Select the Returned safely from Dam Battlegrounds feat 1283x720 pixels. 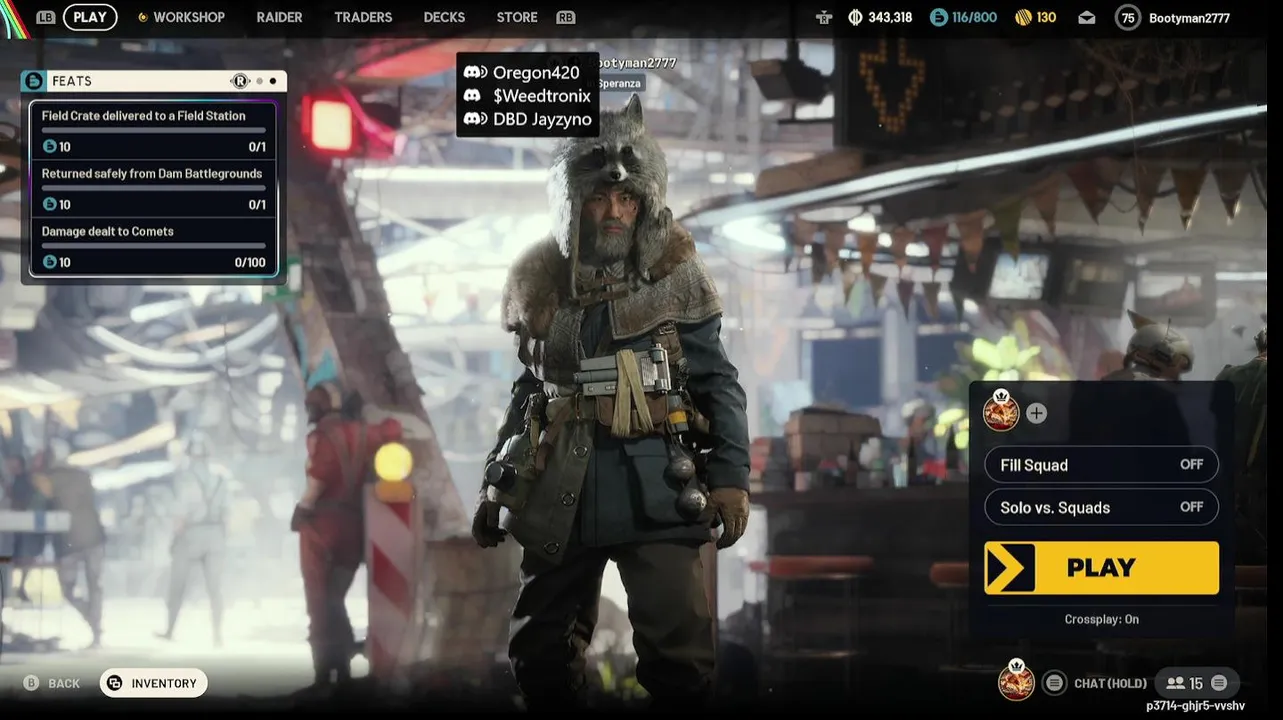click(153, 189)
